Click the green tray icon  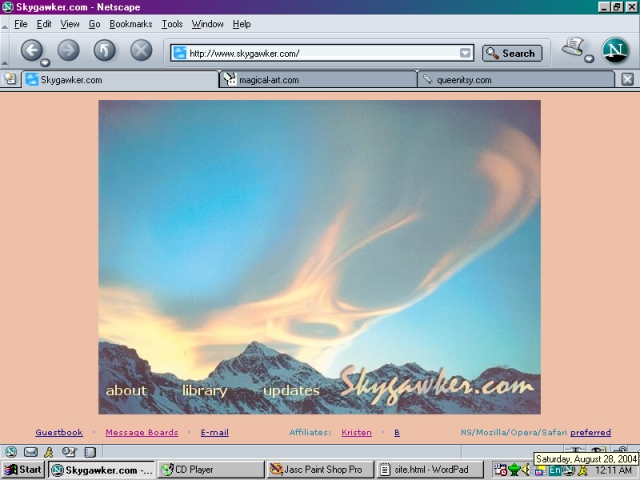pyautogui.click(x=514, y=470)
